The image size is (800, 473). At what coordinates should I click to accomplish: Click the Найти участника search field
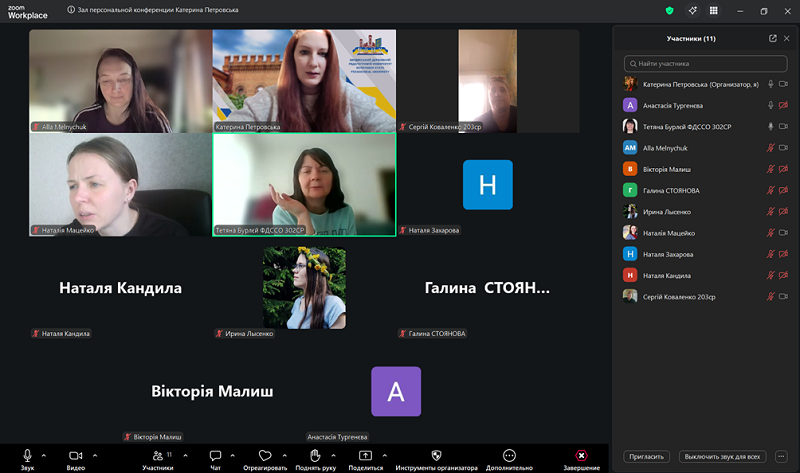[x=705, y=63]
